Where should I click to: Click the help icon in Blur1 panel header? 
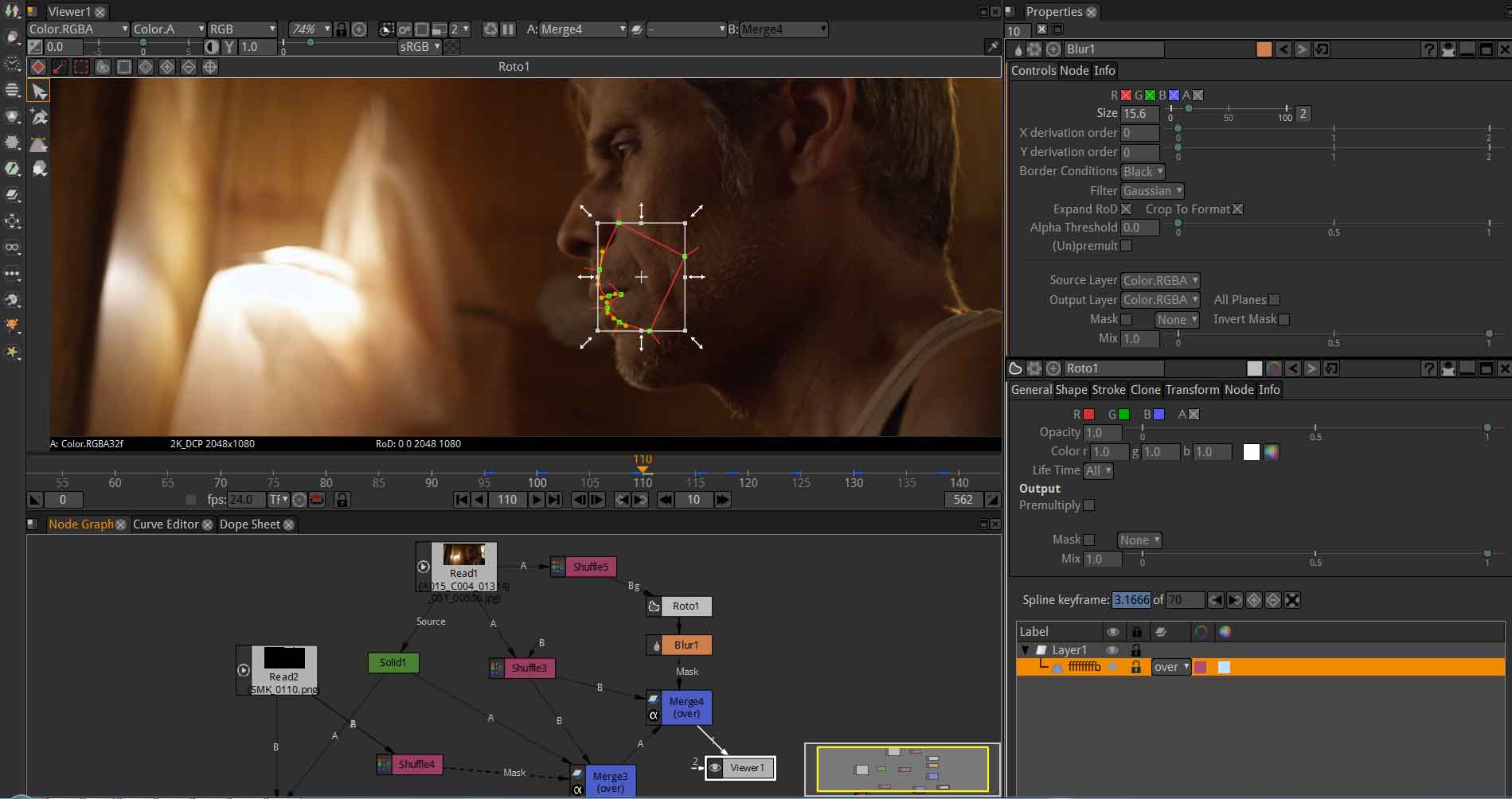tap(1428, 49)
